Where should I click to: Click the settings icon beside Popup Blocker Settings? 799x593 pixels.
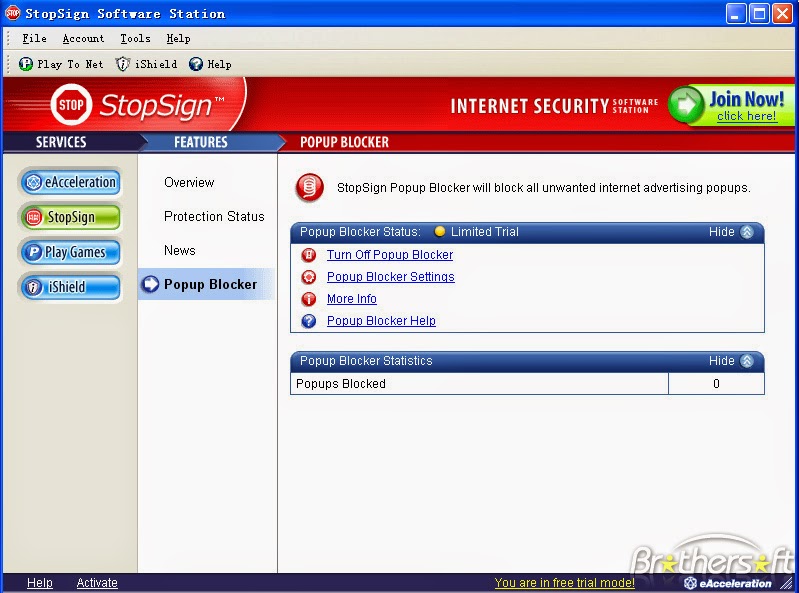click(x=309, y=277)
